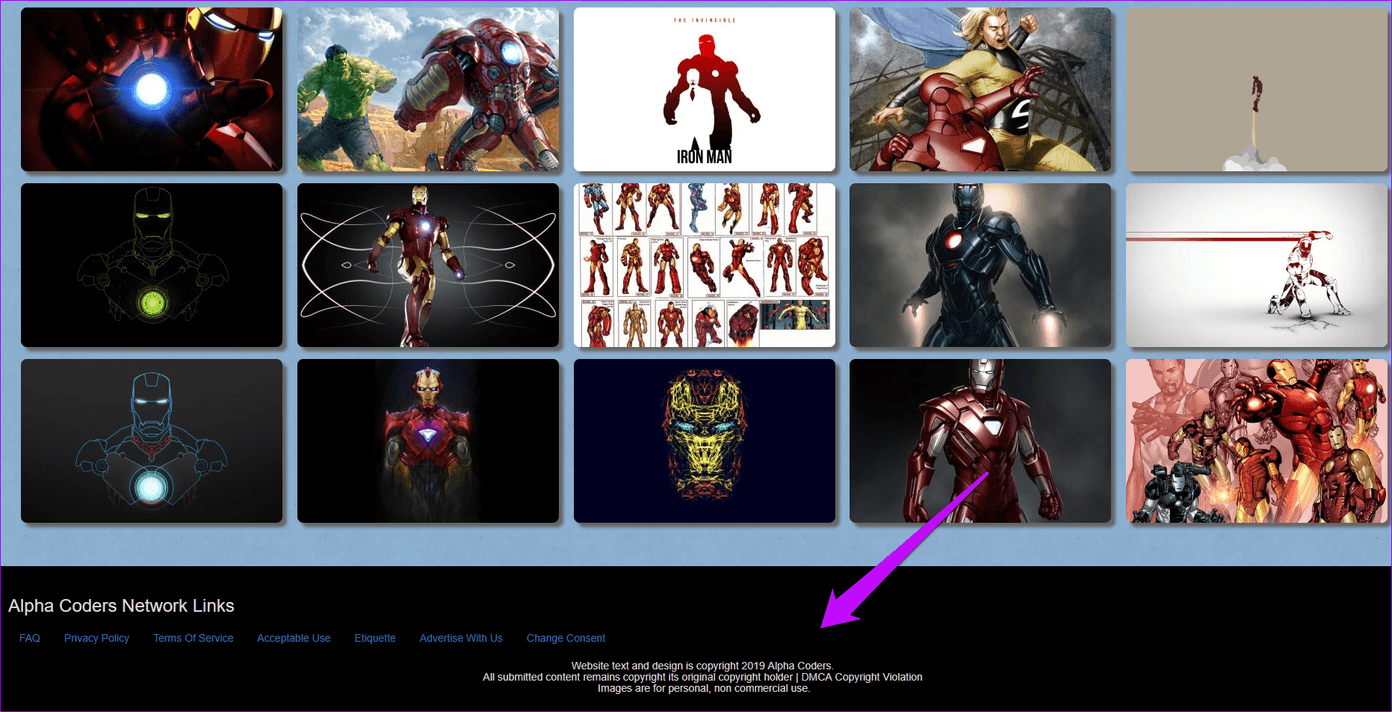
Task: Open the beige minimalist flying Iron Man wallpaper
Action: coord(1257,90)
